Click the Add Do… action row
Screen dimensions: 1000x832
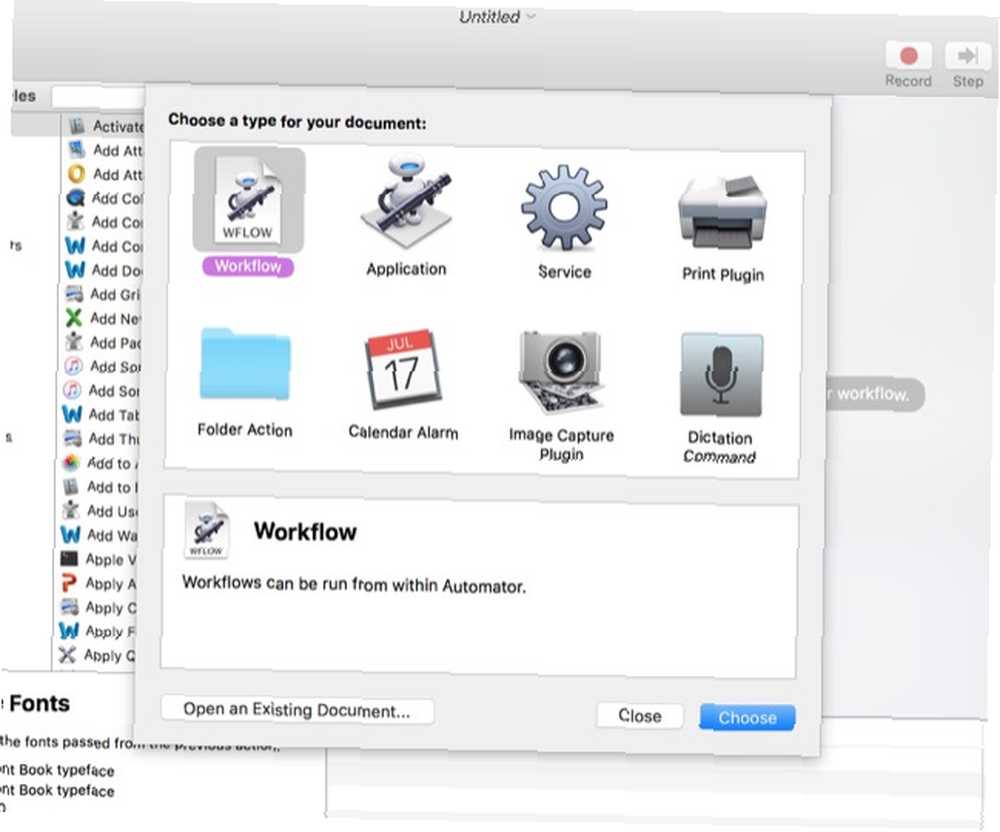click(103, 270)
